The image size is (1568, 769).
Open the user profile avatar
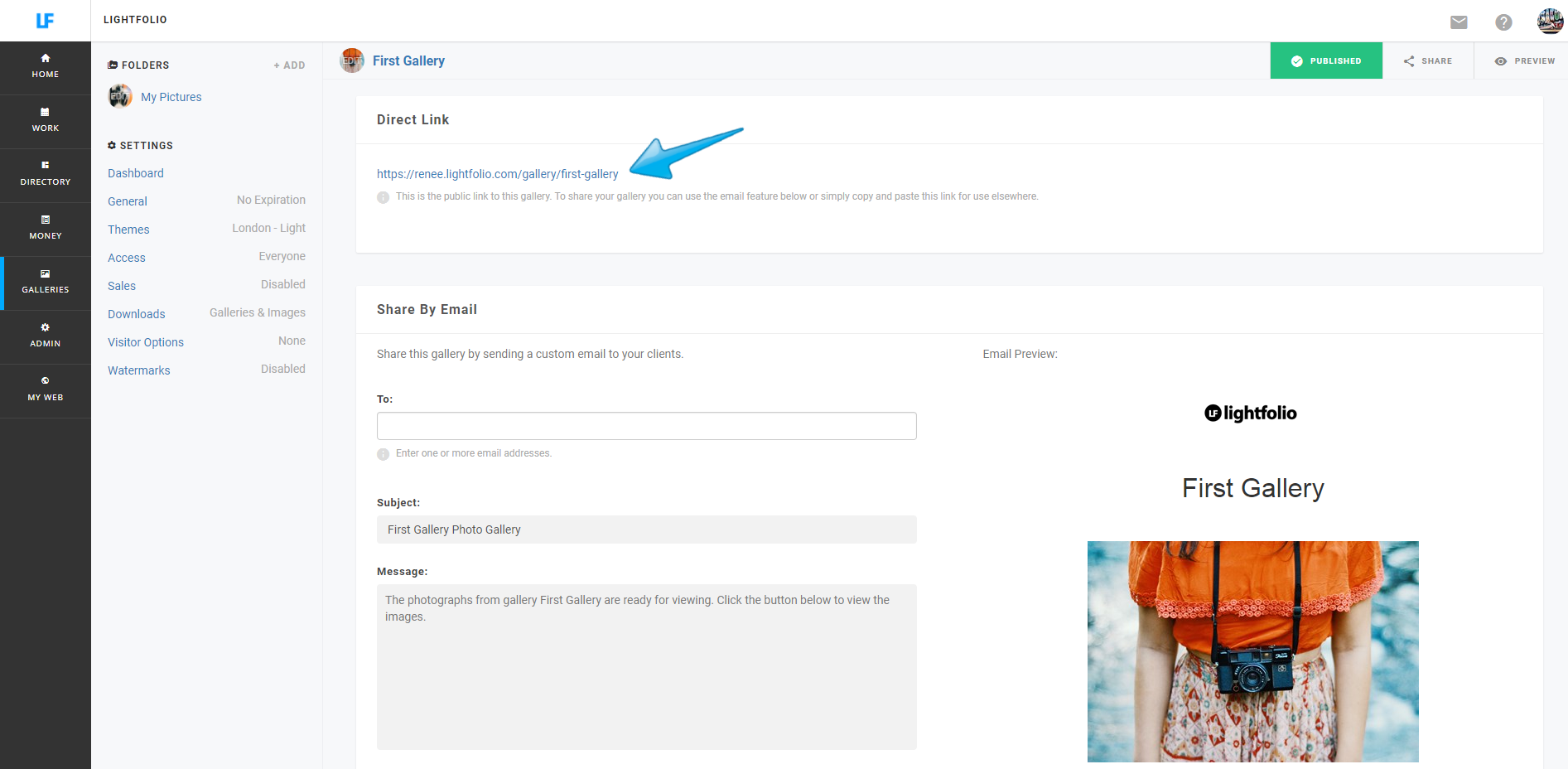click(1550, 21)
